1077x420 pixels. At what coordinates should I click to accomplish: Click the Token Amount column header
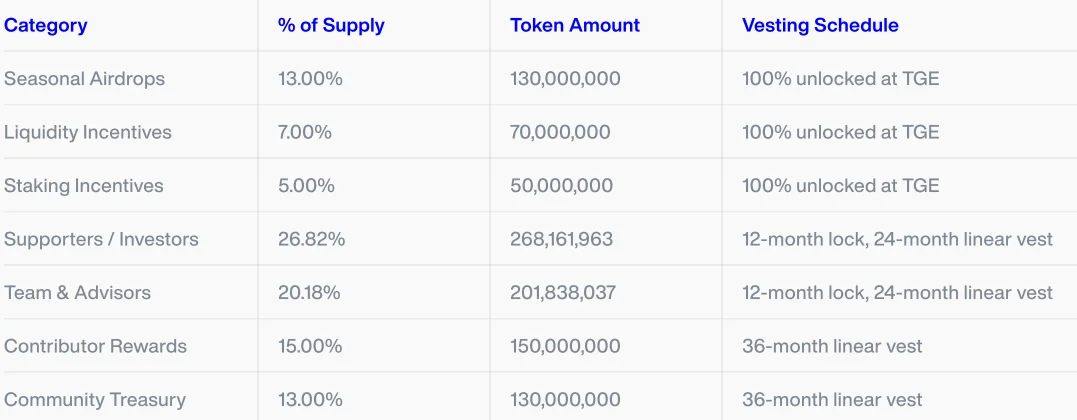tap(575, 25)
